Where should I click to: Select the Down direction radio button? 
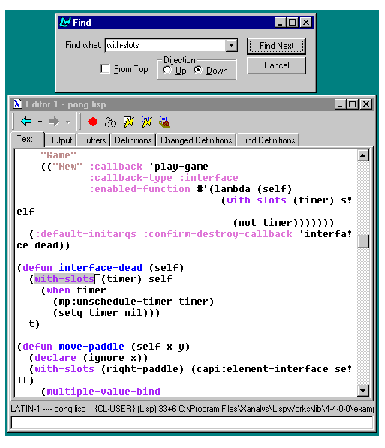coord(198,70)
